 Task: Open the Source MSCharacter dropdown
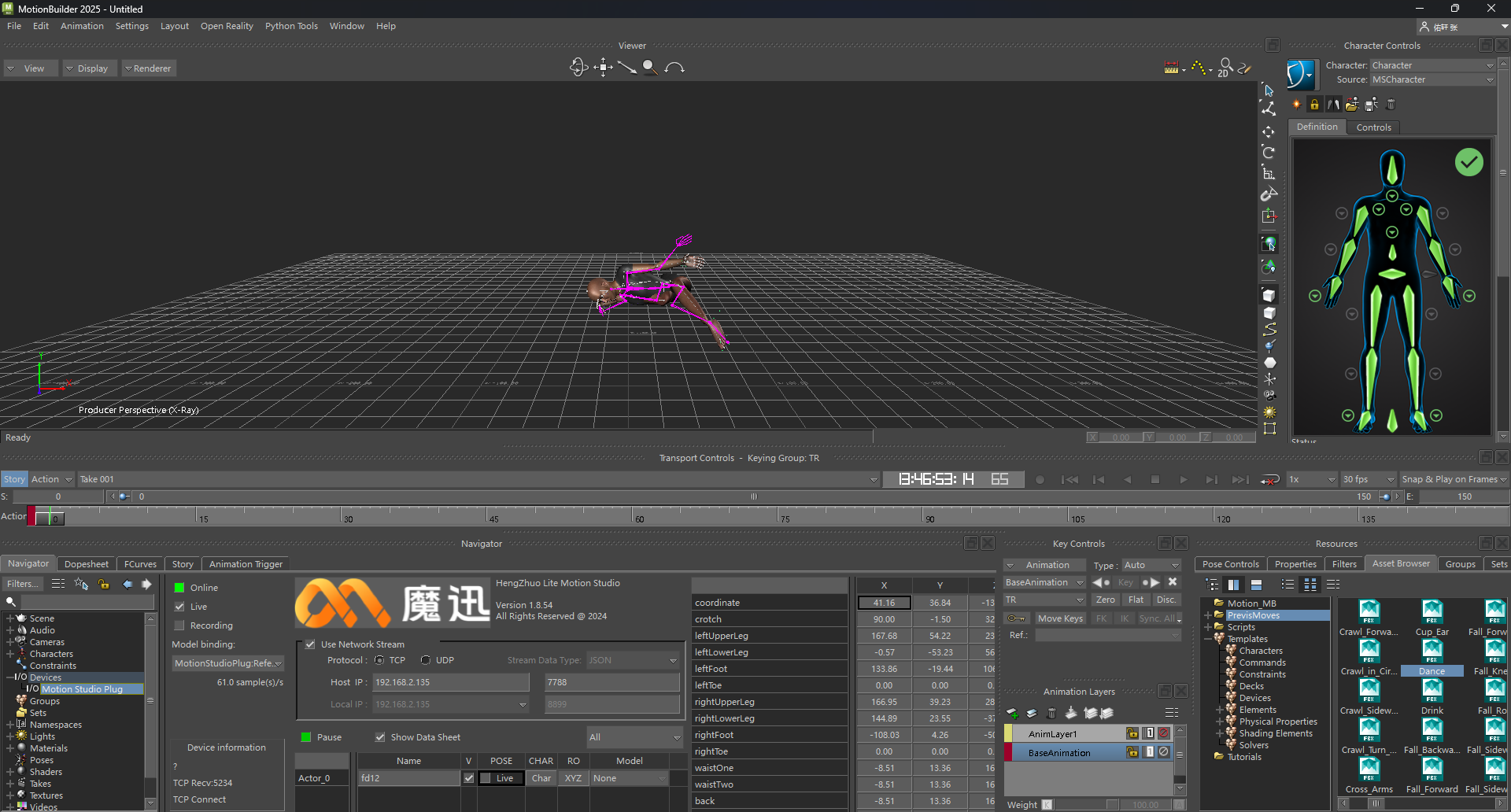click(1432, 80)
